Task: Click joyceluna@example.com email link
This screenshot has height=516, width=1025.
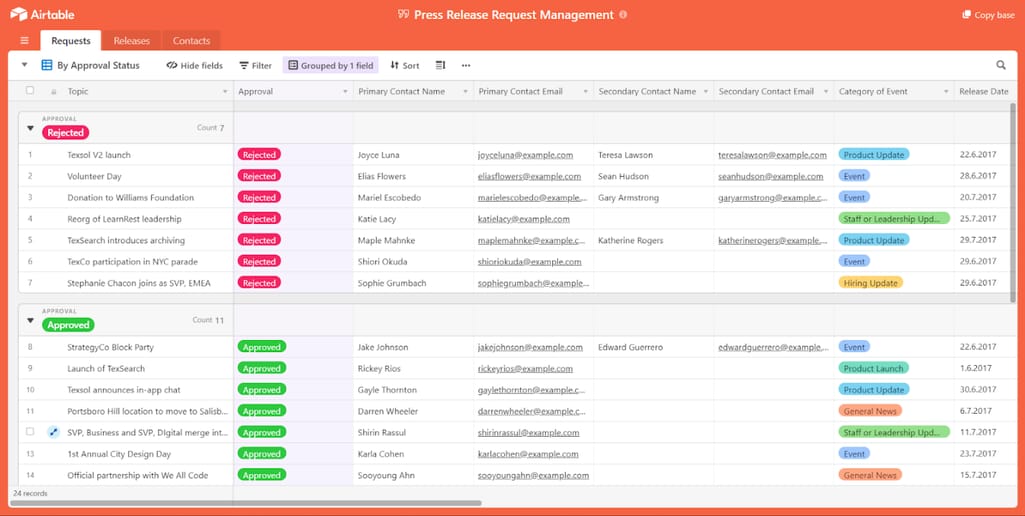Action: tap(526, 155)
